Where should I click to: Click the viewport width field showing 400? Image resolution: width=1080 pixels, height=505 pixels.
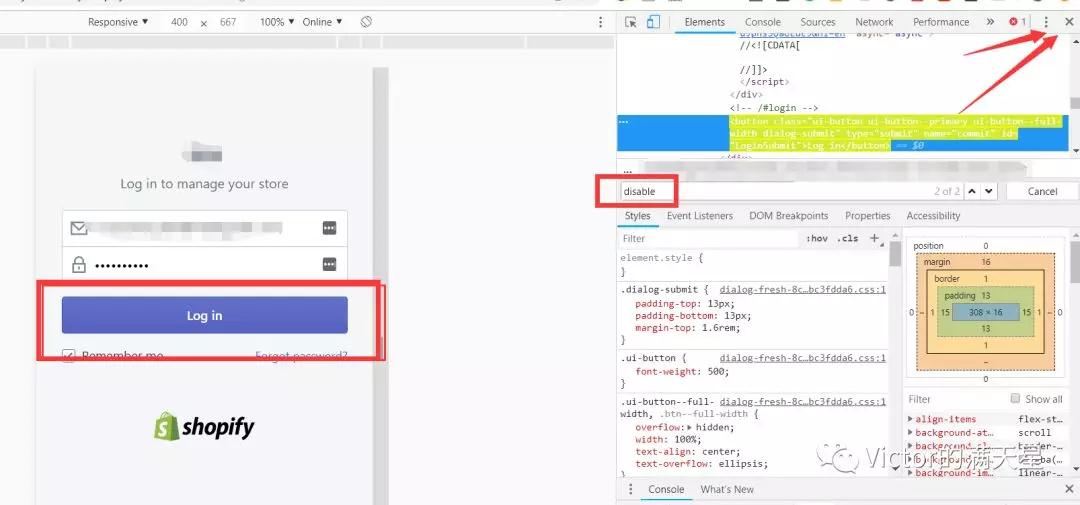click(x=179, y=22)
